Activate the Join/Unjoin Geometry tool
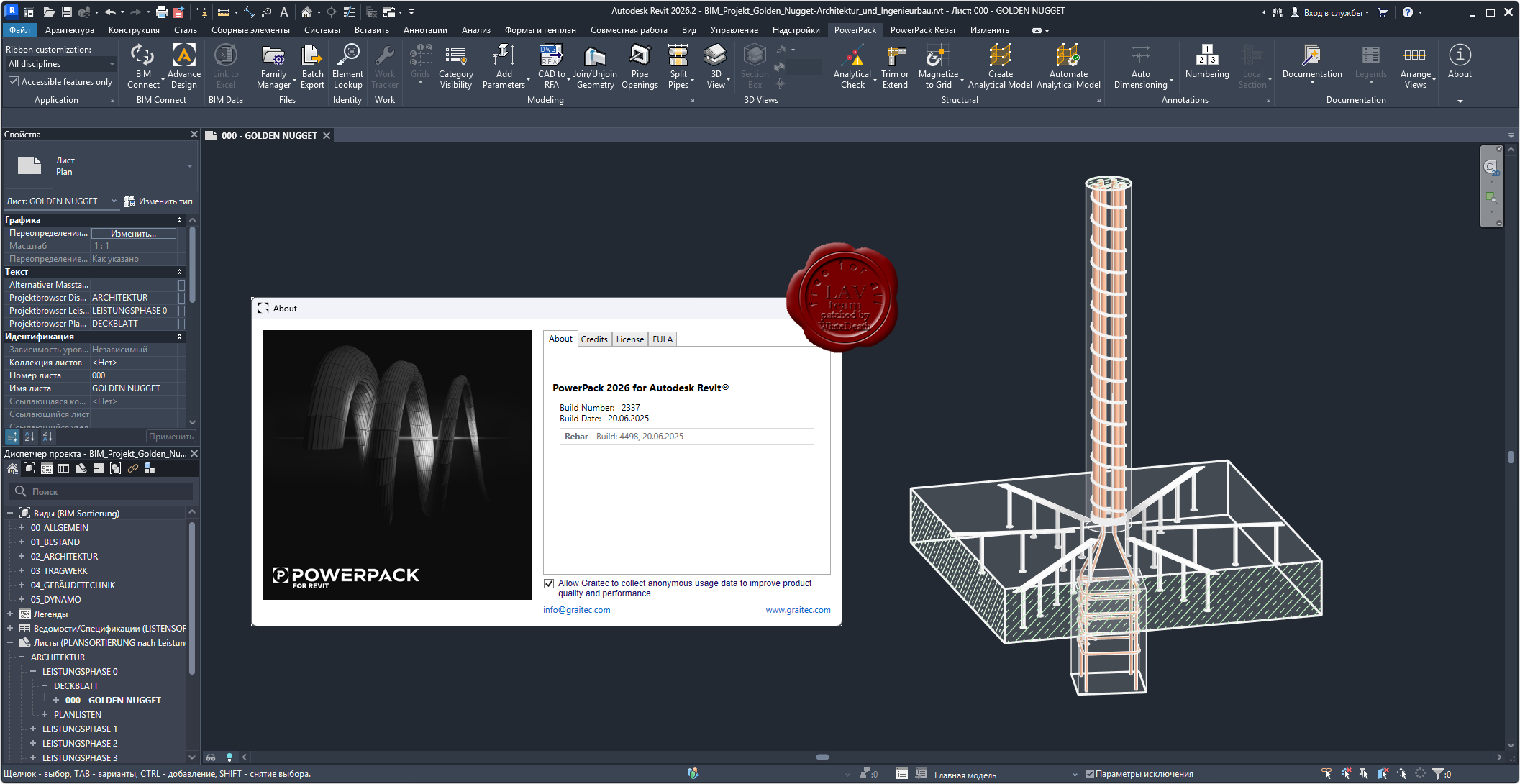This screenshot has height=784, width=1520. click(595, 66)
